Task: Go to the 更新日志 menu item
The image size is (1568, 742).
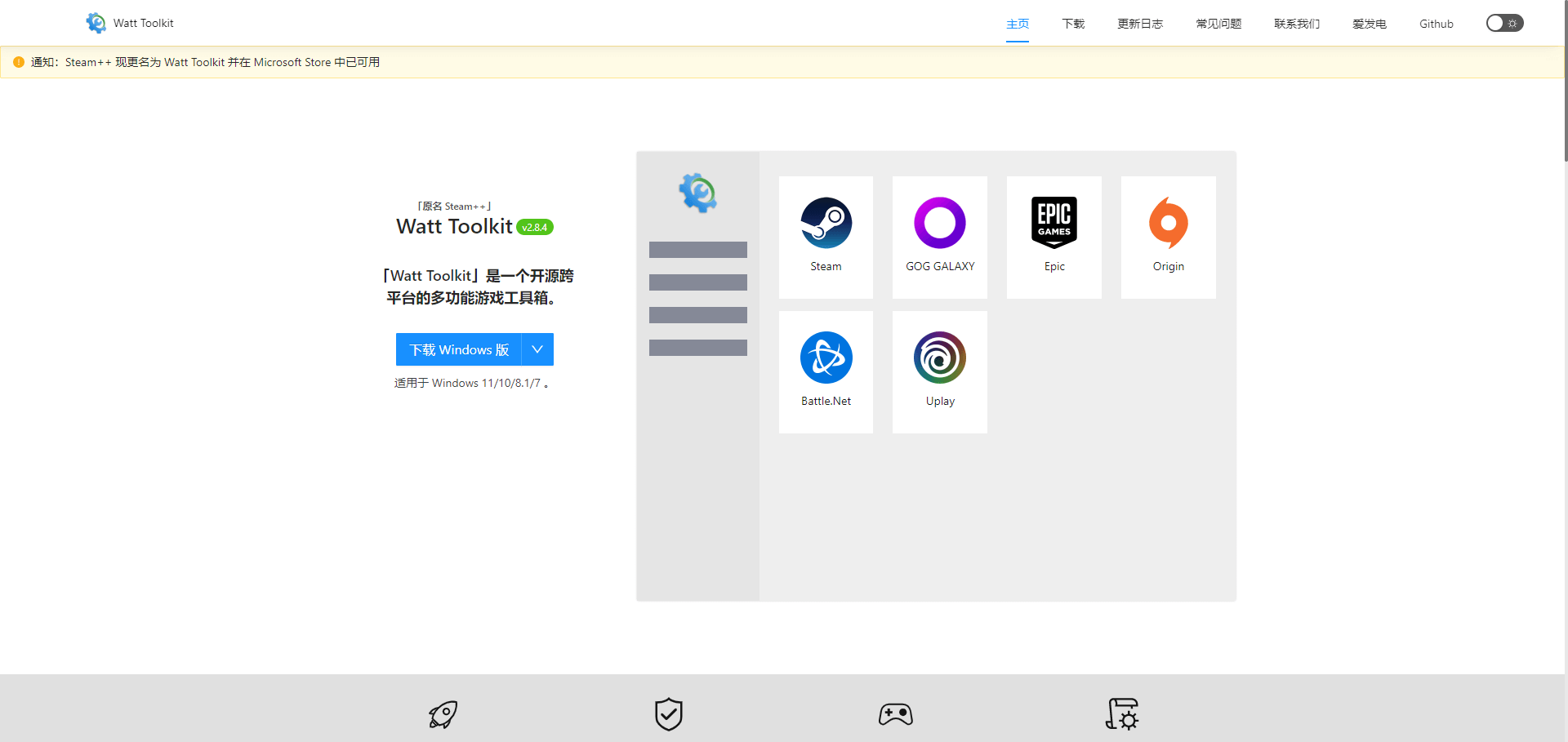Action: (x=1140, y=24)
